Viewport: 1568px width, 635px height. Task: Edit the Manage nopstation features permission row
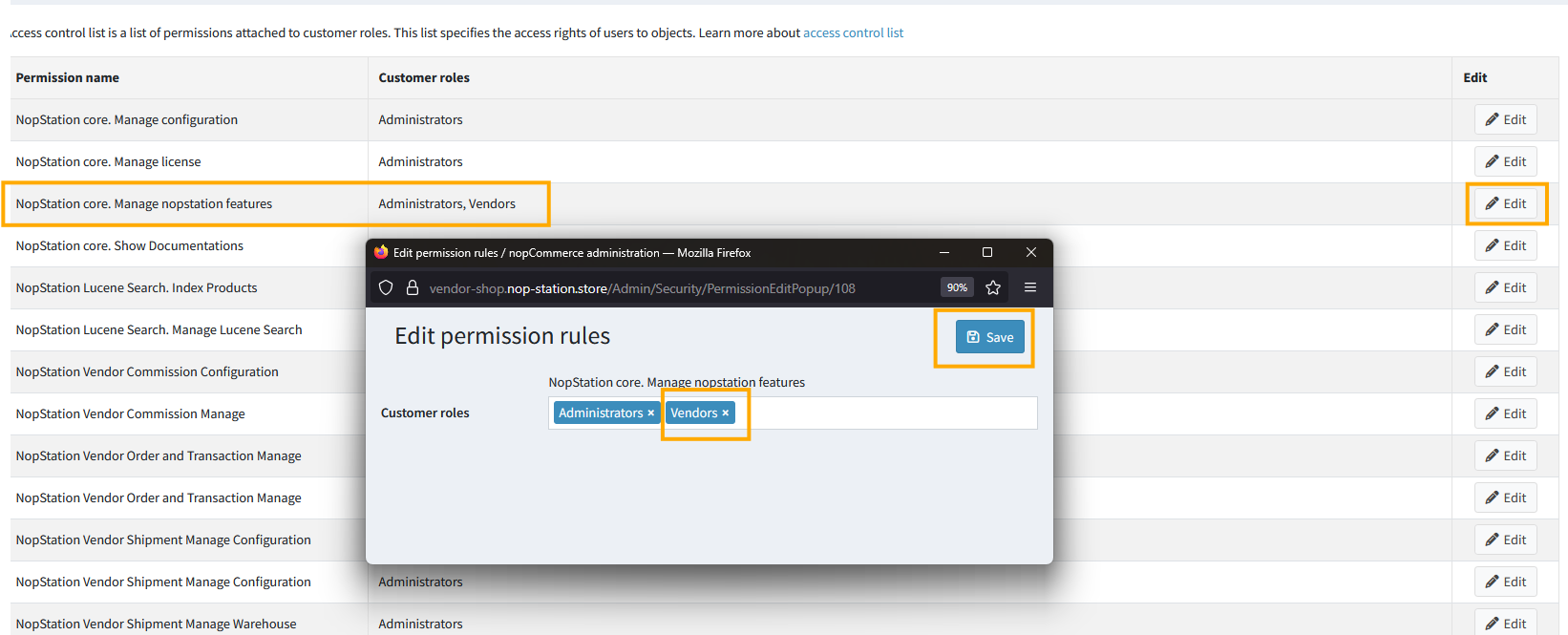tap(1506, 203)
